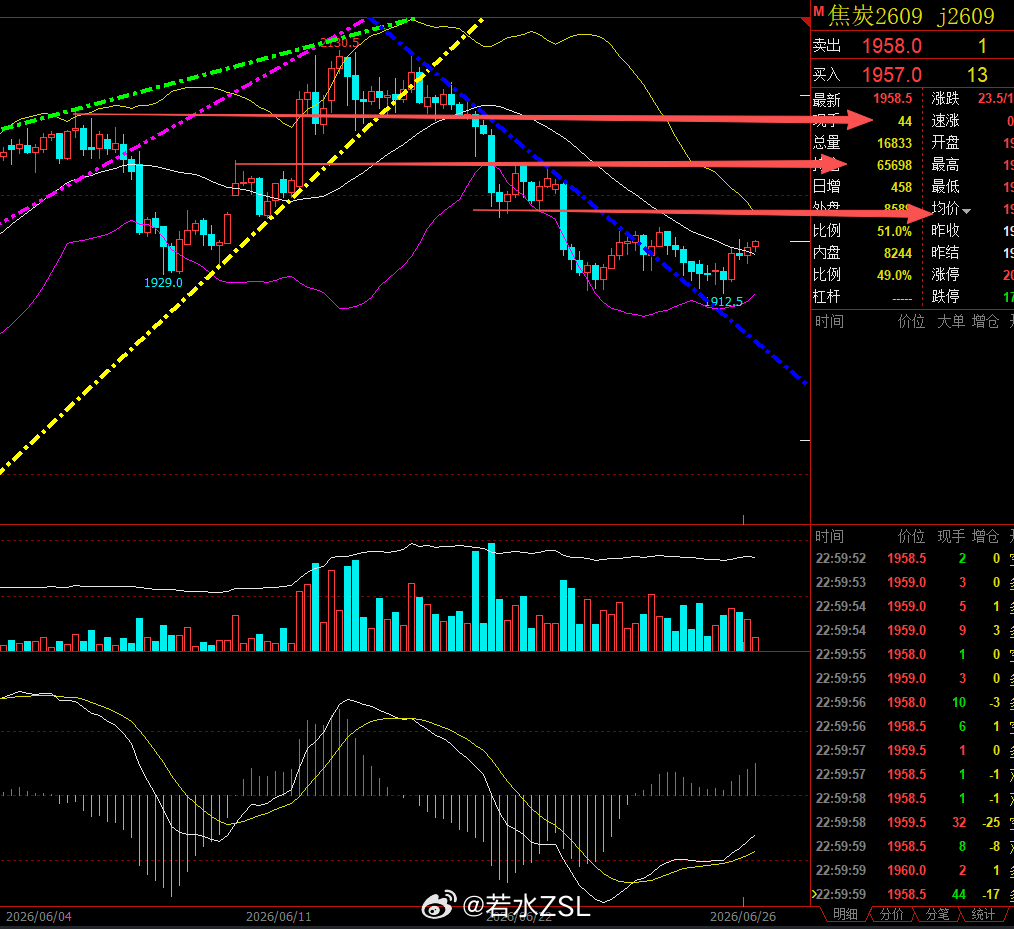This screenshot has height=929, width=1014.
Task: Click the 最低 label
Action: pos(945,187)
